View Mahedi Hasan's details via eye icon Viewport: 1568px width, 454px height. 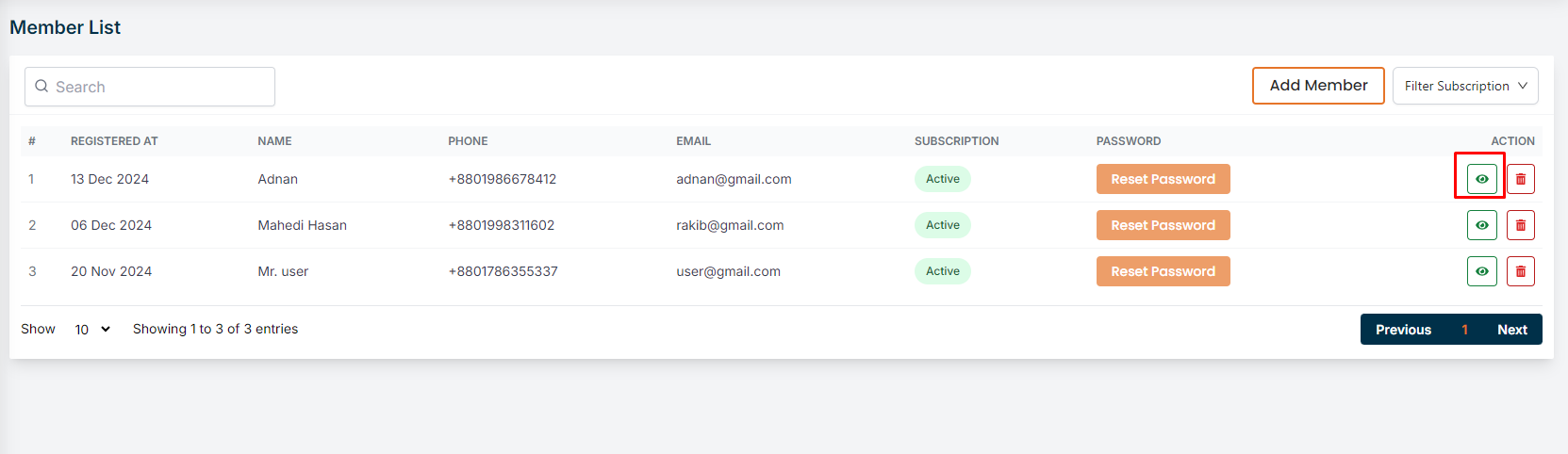point(1481,225)
